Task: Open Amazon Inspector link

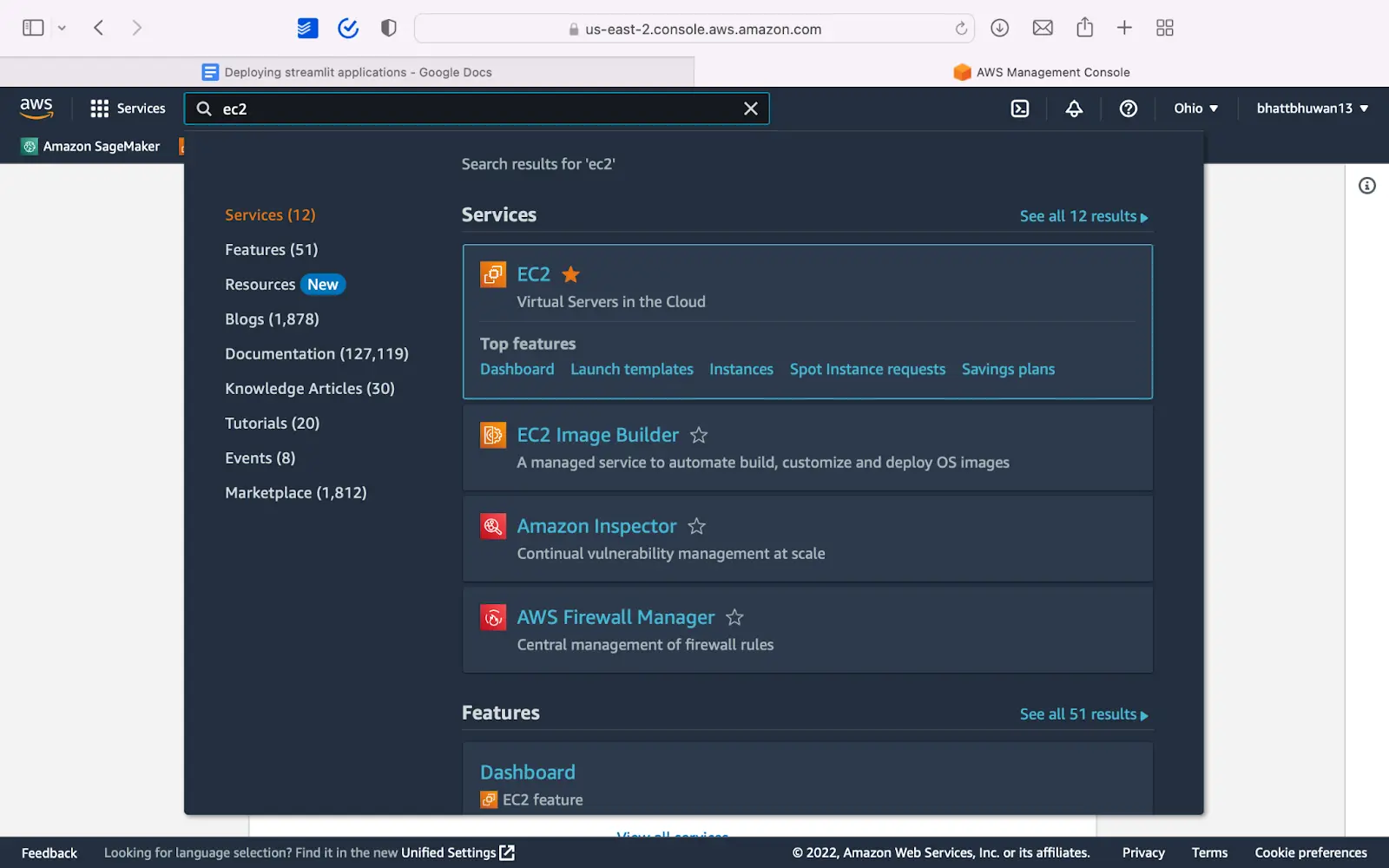Action: (x=596, y=526)
